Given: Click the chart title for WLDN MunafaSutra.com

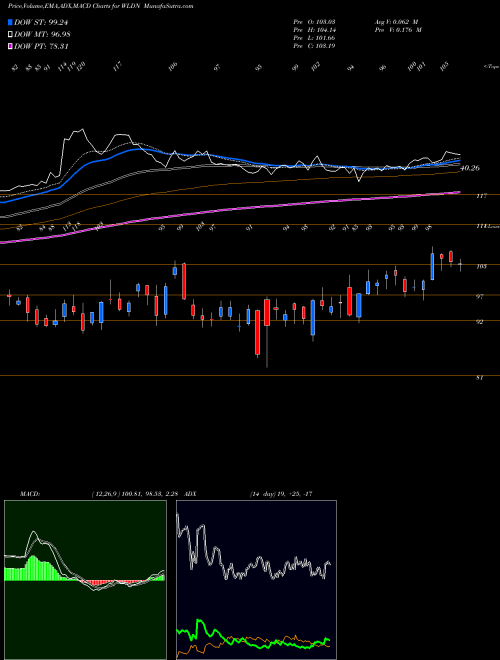Looking at the screenshot, I should tap(101, 6).
